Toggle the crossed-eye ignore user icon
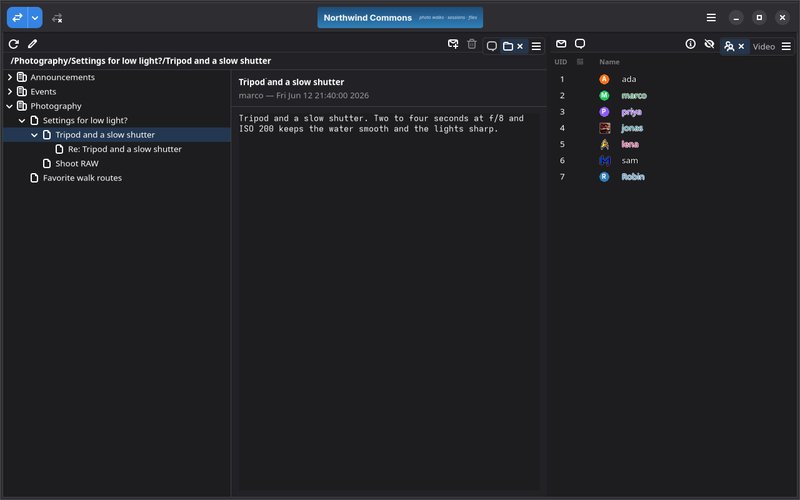The height and width of the screenshot is (500, 800). (x=709, y=44)
